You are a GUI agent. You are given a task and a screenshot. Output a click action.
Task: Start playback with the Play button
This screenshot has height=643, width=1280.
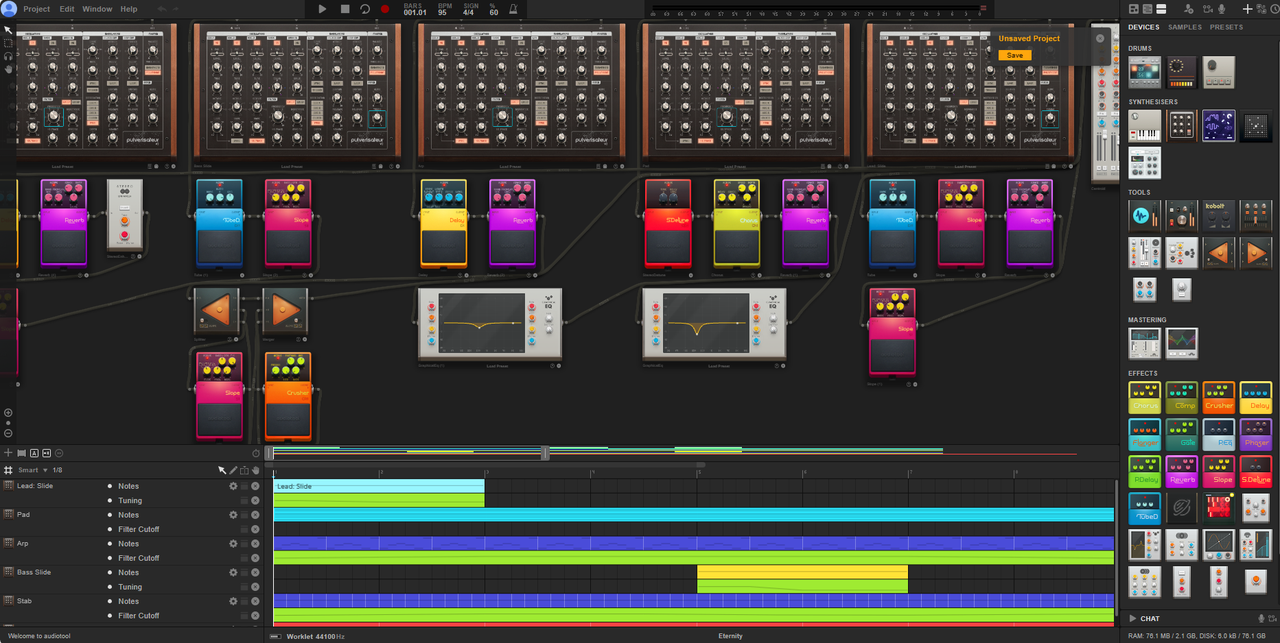(322, 9)
